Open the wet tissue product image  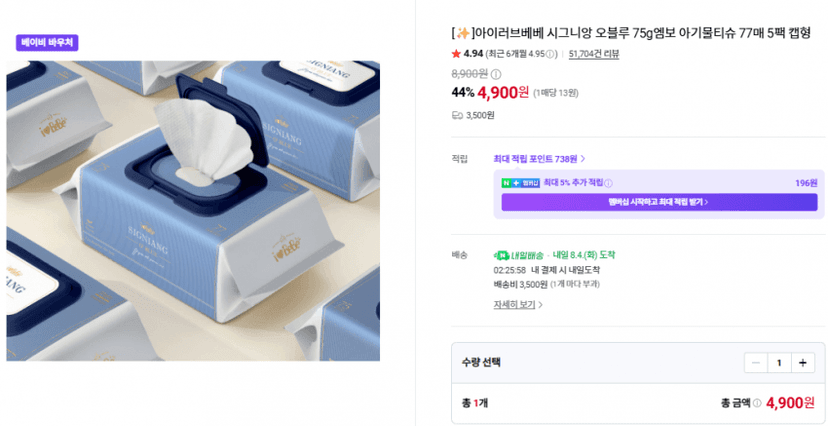193,211
